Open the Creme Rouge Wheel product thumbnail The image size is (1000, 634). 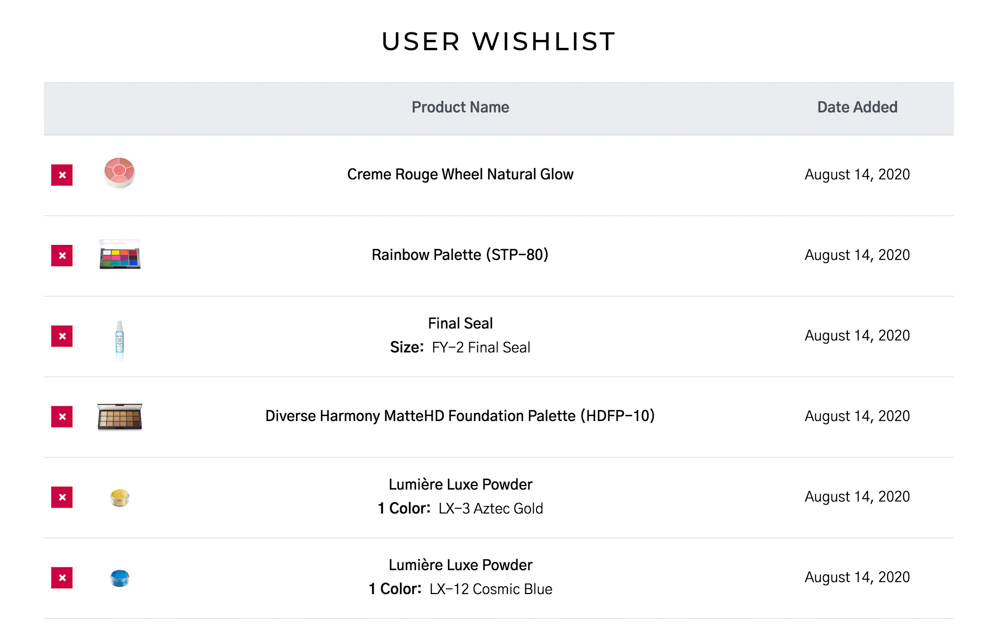click(119, 172)
